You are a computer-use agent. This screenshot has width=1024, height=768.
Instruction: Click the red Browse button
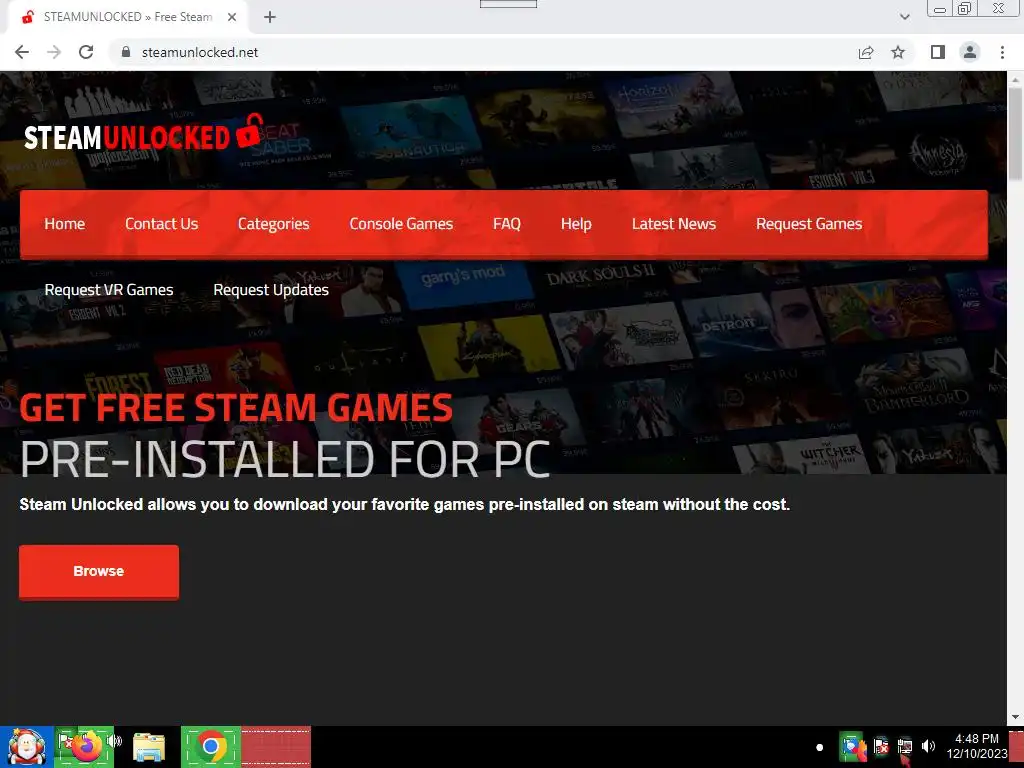click(99, 571)
